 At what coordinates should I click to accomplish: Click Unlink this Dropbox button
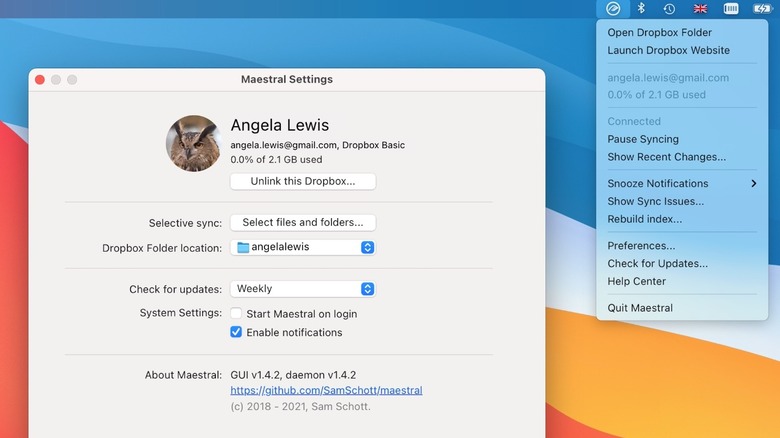pos(302,181)
